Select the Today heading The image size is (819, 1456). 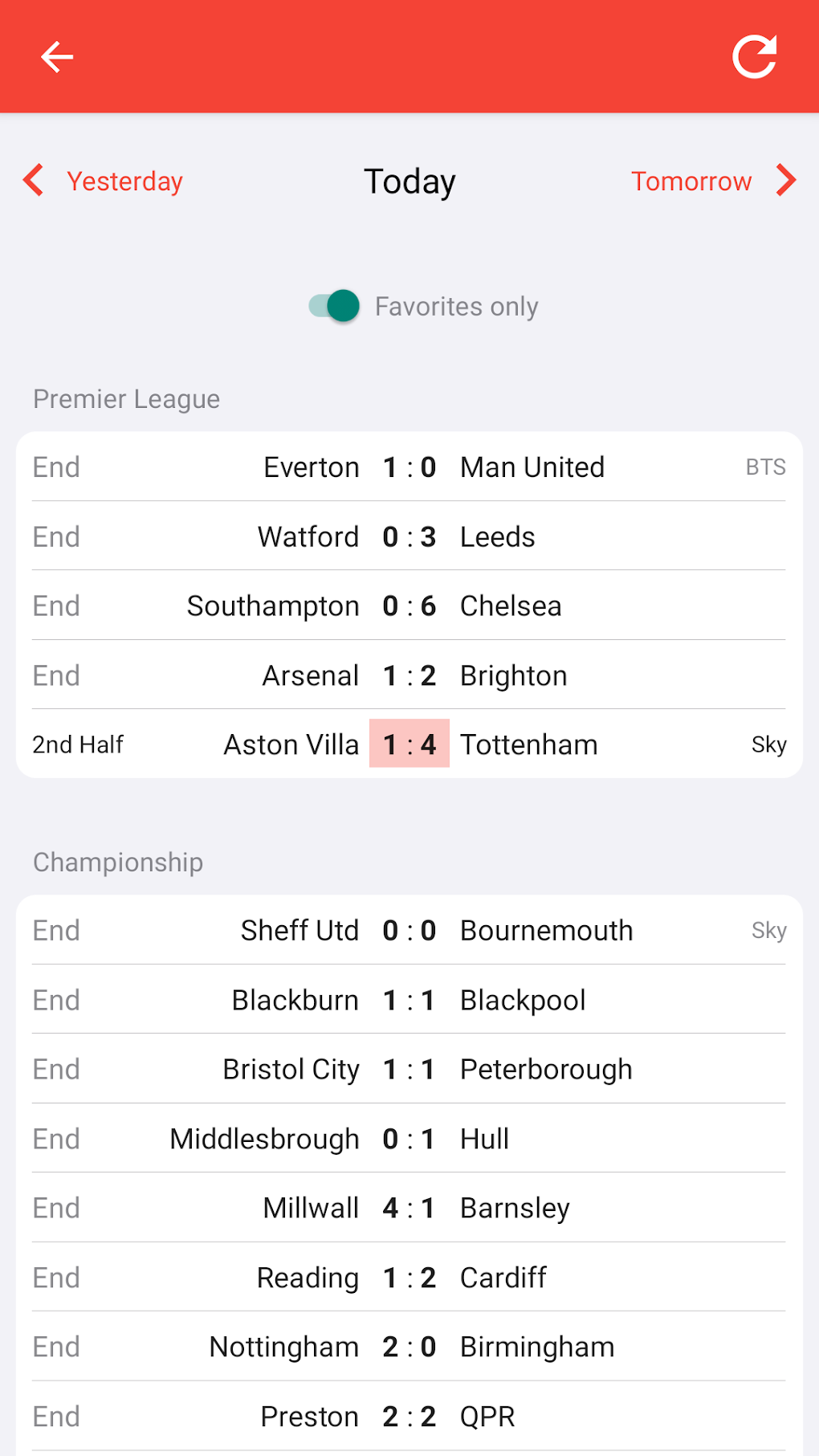click(409, 181)
